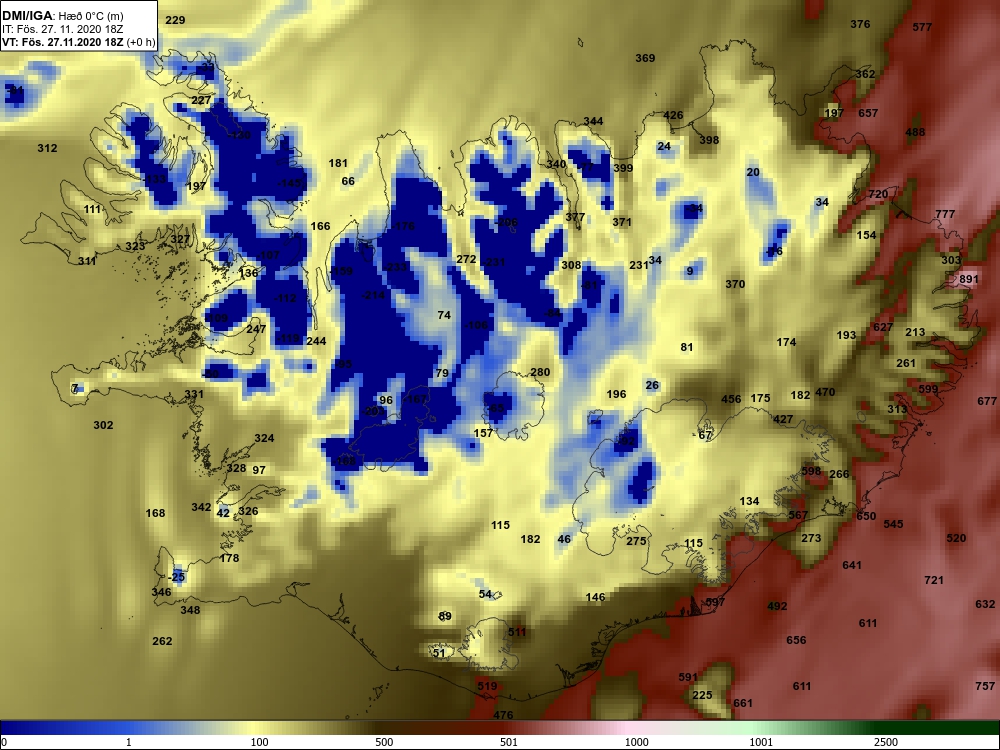Click the 1001 label on the color scale
The image size is (1000, 750).
click(761, 742)
